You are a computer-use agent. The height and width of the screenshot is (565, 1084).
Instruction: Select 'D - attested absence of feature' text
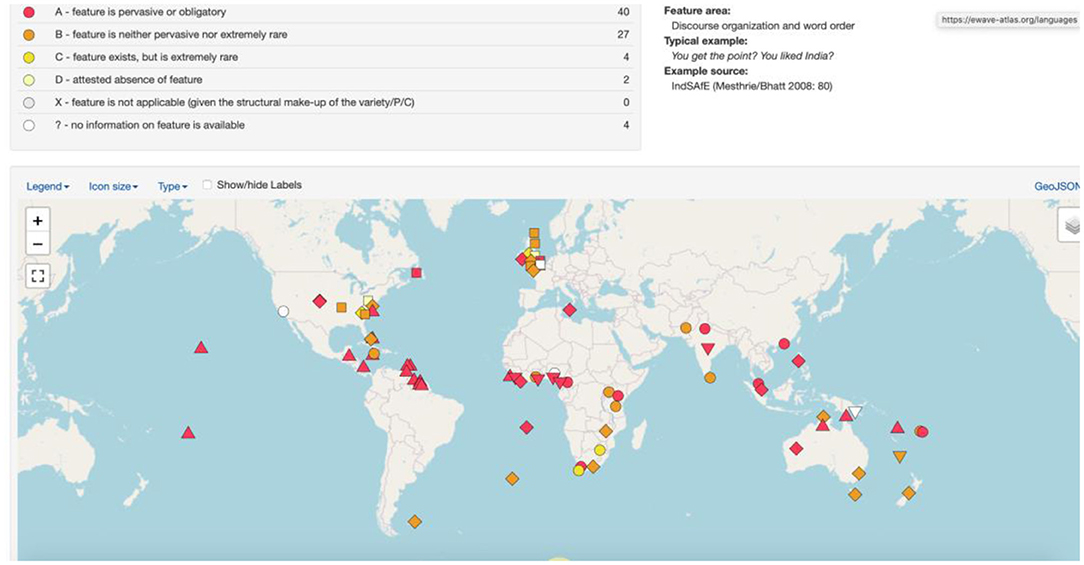coord(129,80)
